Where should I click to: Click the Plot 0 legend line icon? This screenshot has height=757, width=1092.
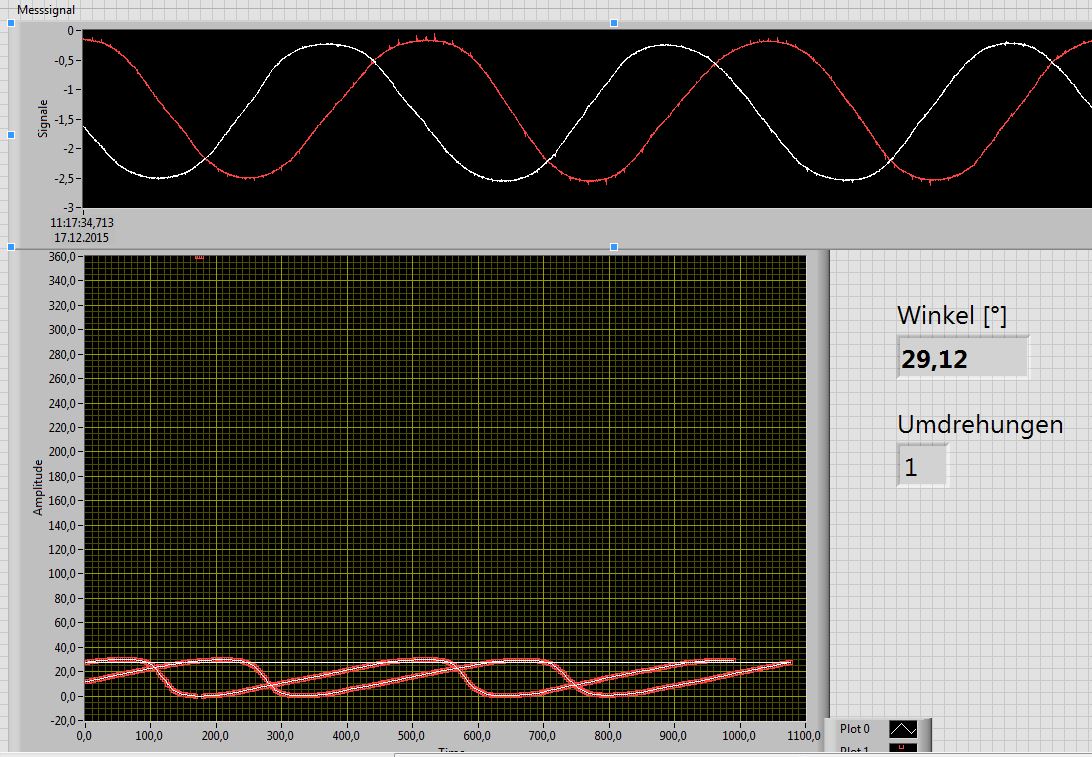pos(902,730)
